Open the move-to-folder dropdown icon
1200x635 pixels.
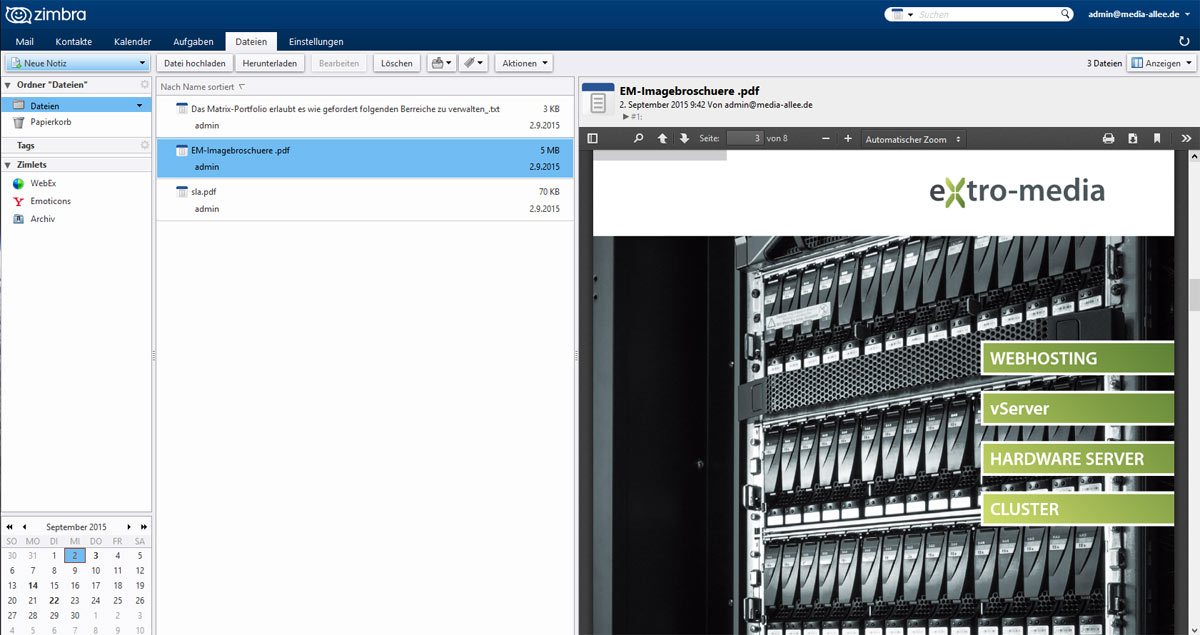(441, 63)
